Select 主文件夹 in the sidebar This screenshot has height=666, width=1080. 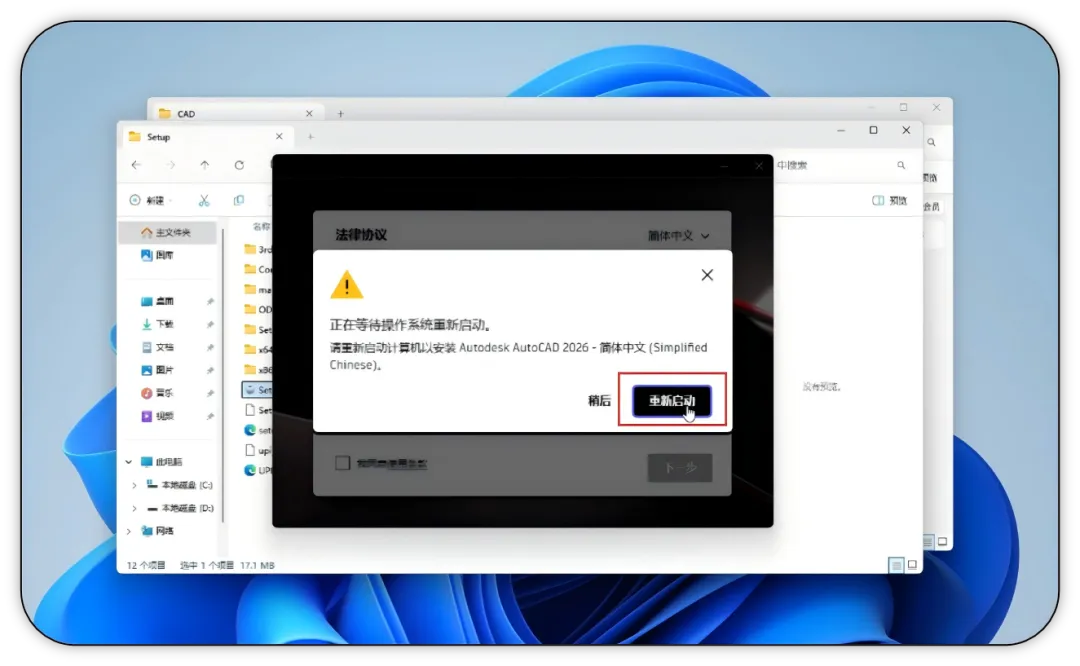[x=167, y=233]
